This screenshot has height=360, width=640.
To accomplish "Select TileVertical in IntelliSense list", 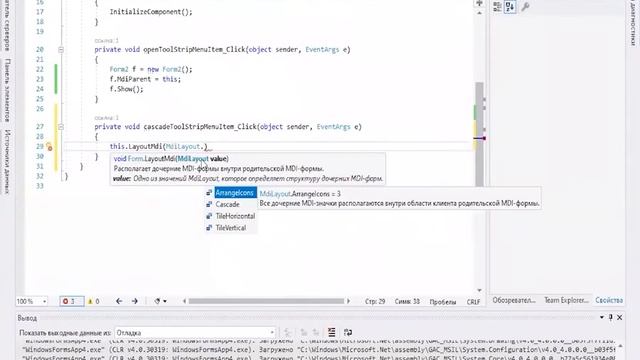I will point(231,228).
